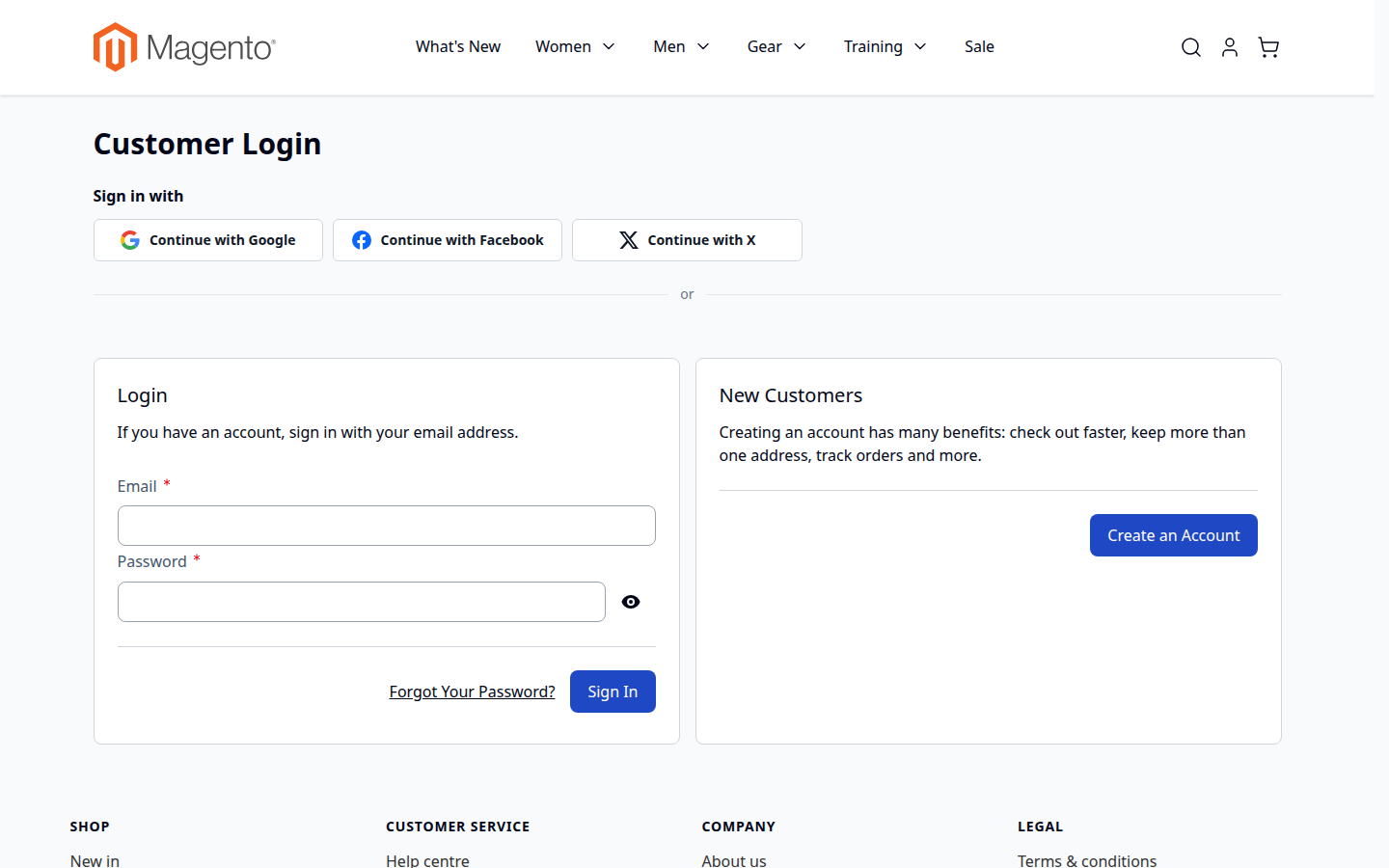Open the Training category link
Viewport: 1389px width, 868px height.
pos(873,46)
